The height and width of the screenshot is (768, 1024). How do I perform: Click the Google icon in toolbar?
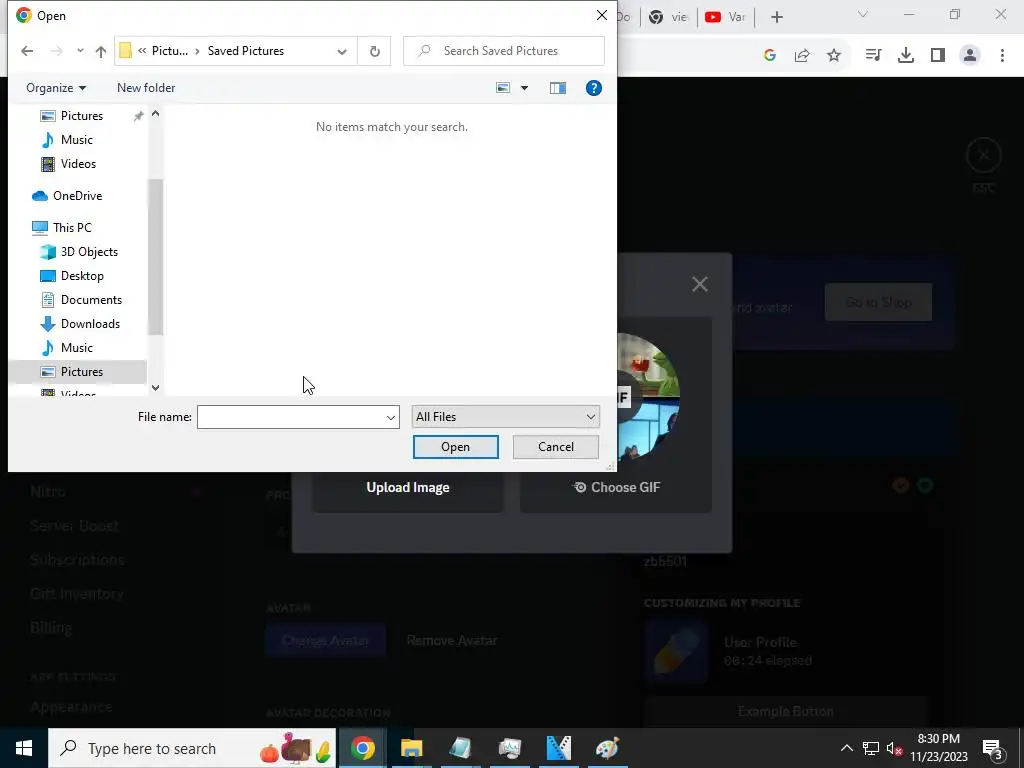click(769, 56)
